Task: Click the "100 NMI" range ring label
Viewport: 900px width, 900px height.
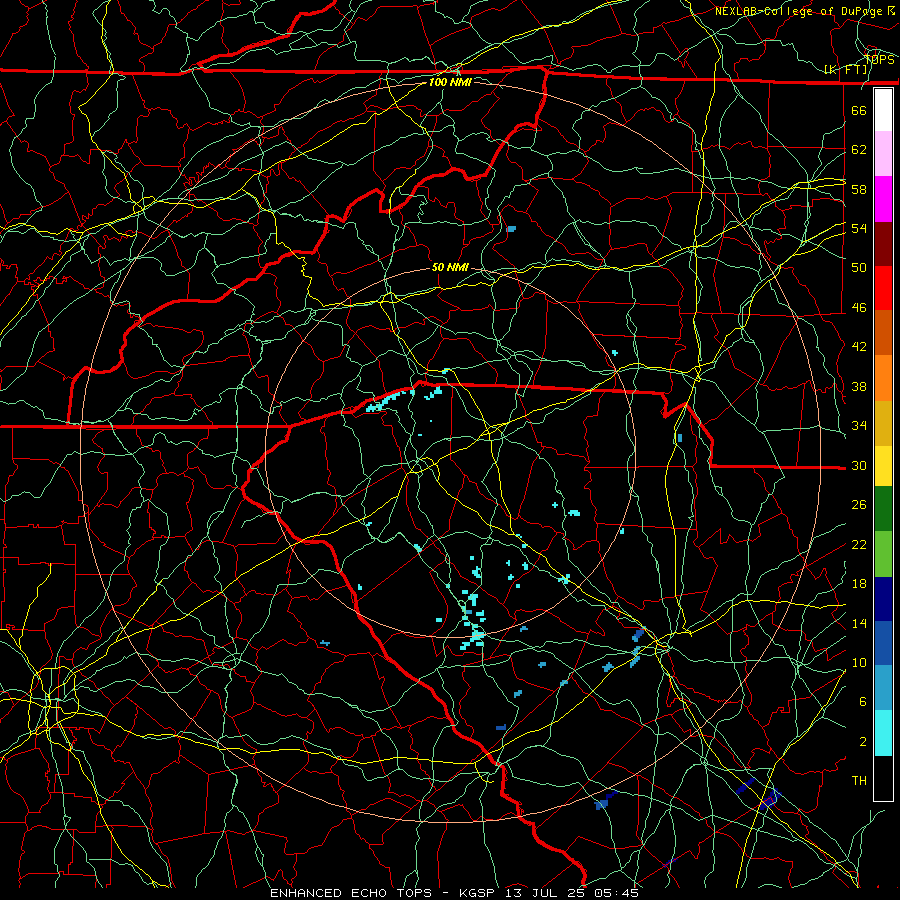Action: 450,82
